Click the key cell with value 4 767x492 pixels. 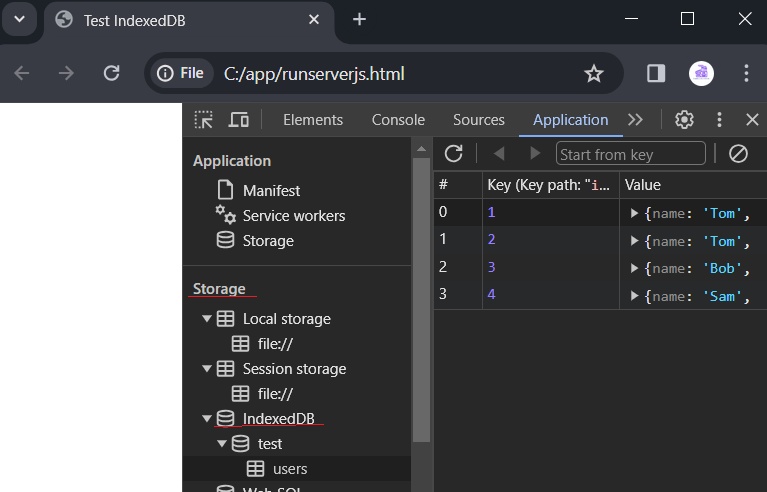tap(551, 294)
